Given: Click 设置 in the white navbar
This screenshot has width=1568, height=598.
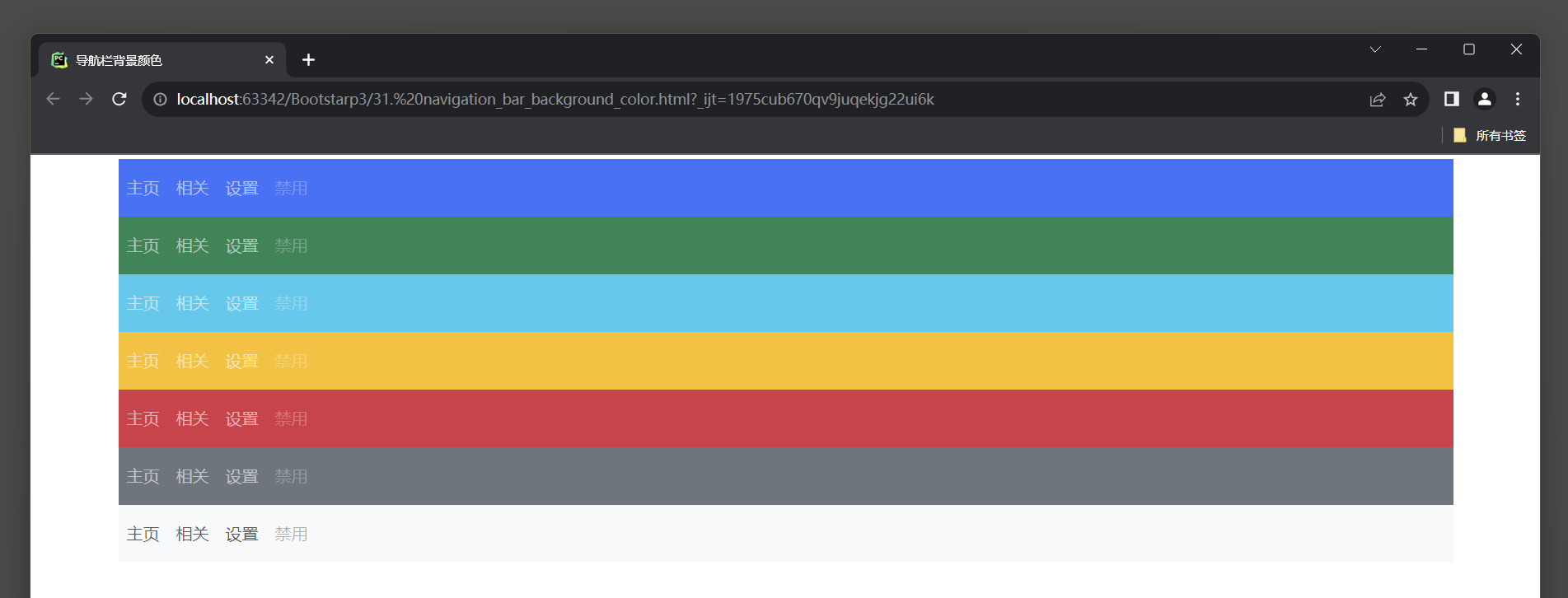Looking at the screenshot, I should pyautogui.click(x=242, y=535).
